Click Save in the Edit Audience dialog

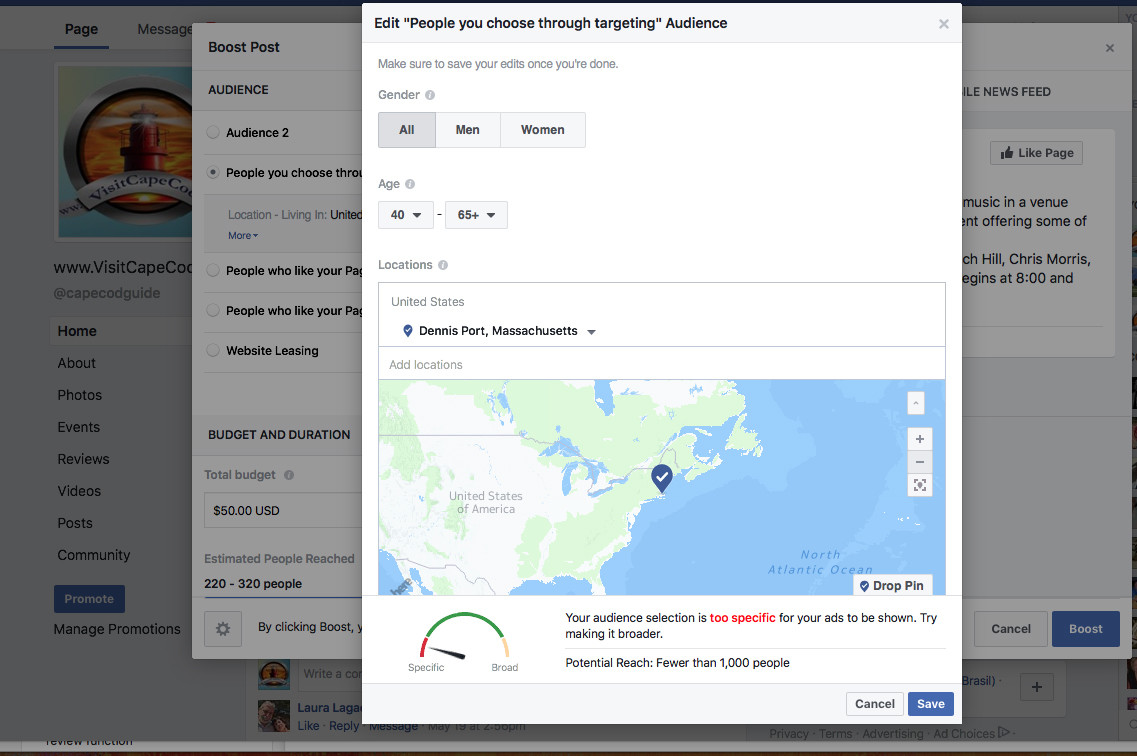pos(930,704)
